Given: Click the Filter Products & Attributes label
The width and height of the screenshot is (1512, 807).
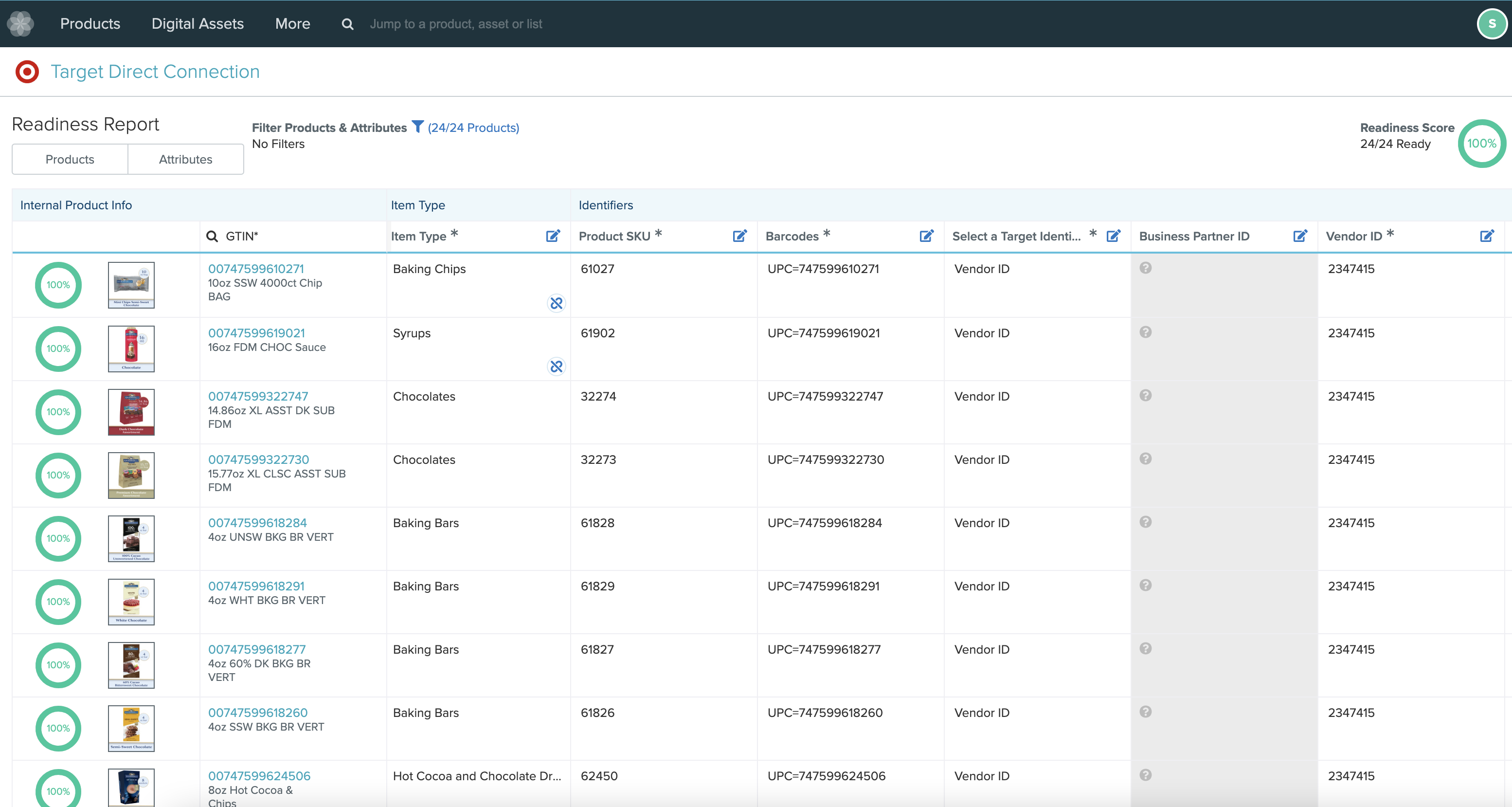Looking at the screenshot, I should pyautogui.click(x=329, y=128).
